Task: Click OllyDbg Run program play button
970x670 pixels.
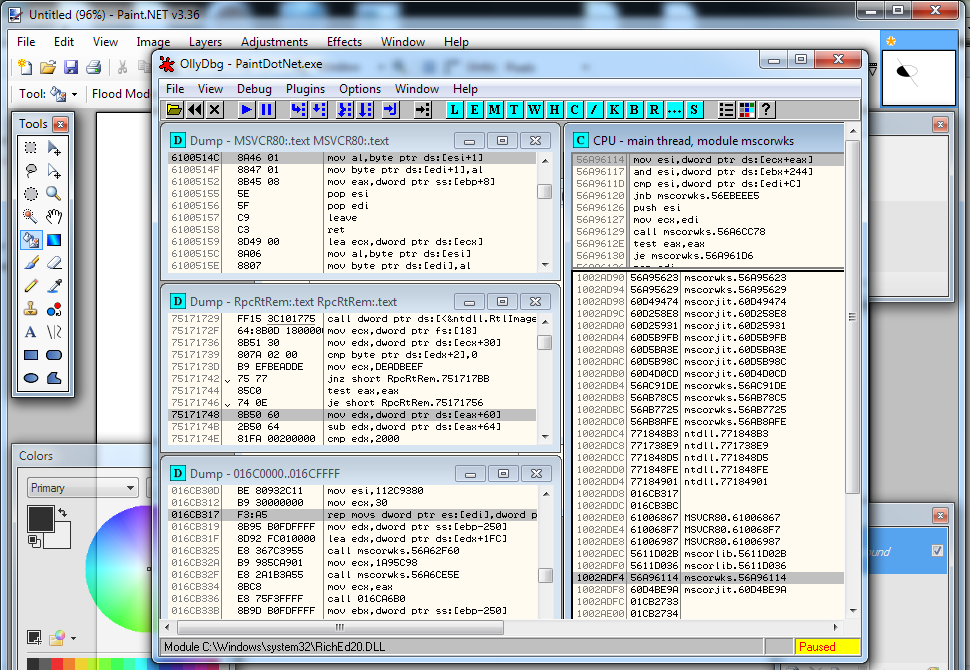Action: pos(245,109)
